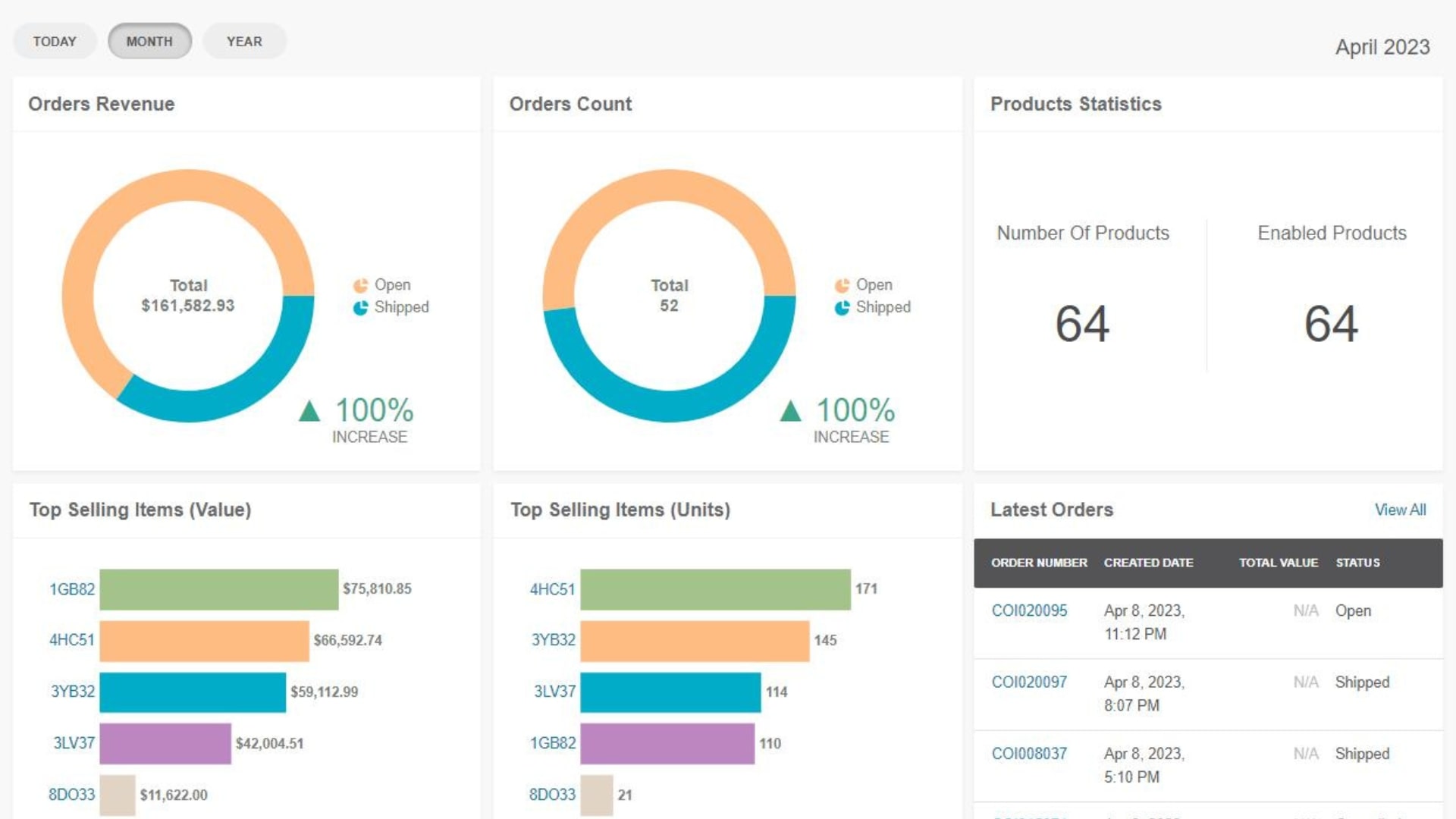This screenshot has width=1456, height=819.
Task: Open the View All latest orders link
Action: point(1400,510)
